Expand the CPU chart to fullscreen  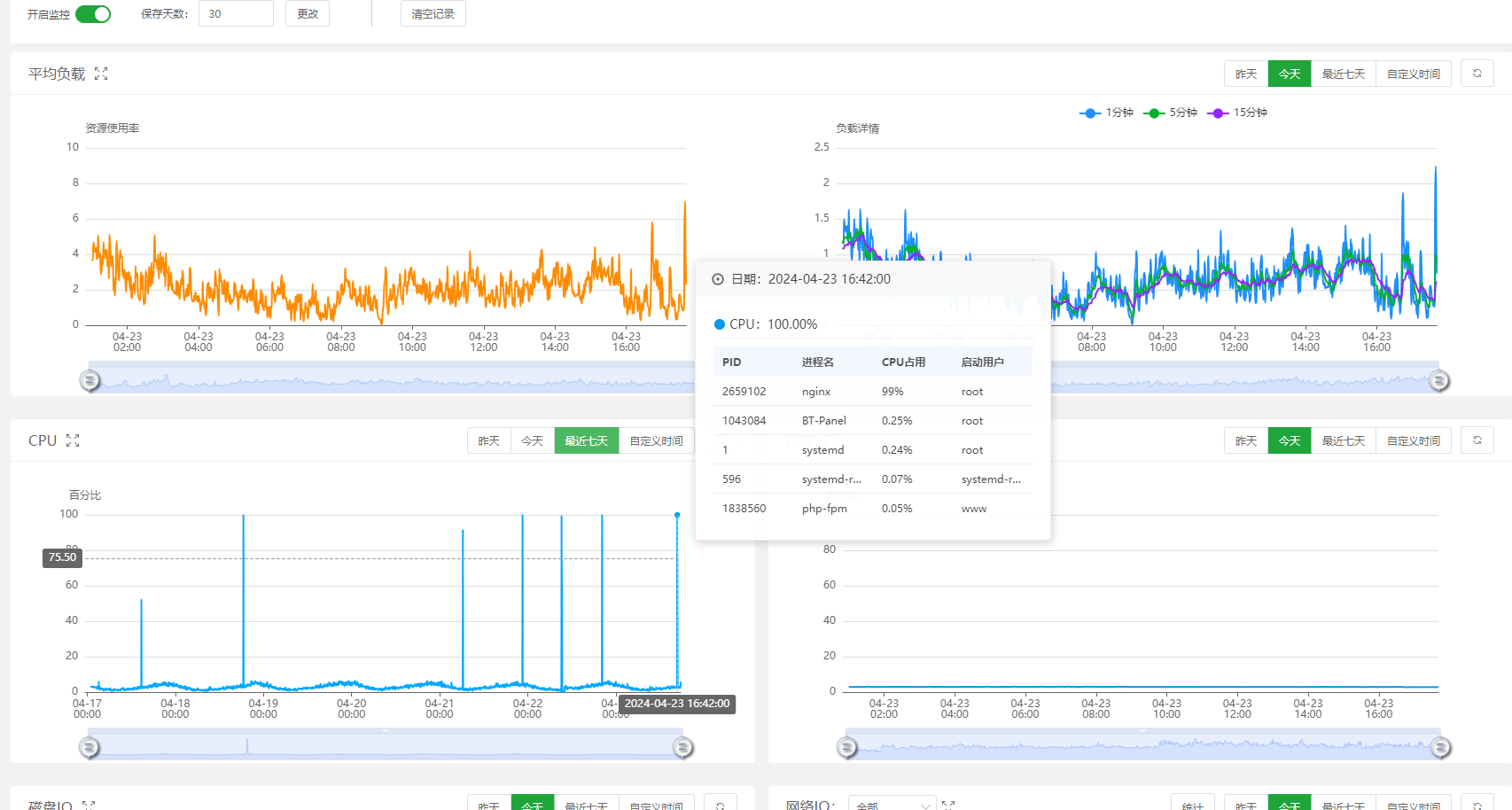73,440
